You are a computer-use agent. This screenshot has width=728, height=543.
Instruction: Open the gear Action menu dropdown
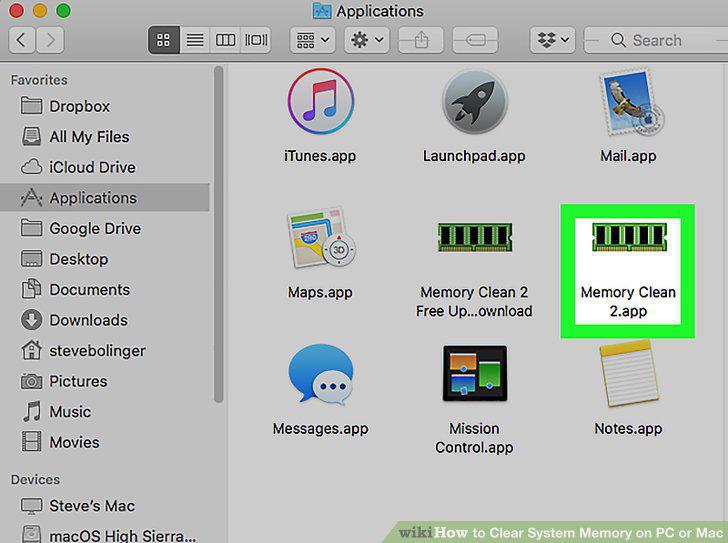coord(367,40)
